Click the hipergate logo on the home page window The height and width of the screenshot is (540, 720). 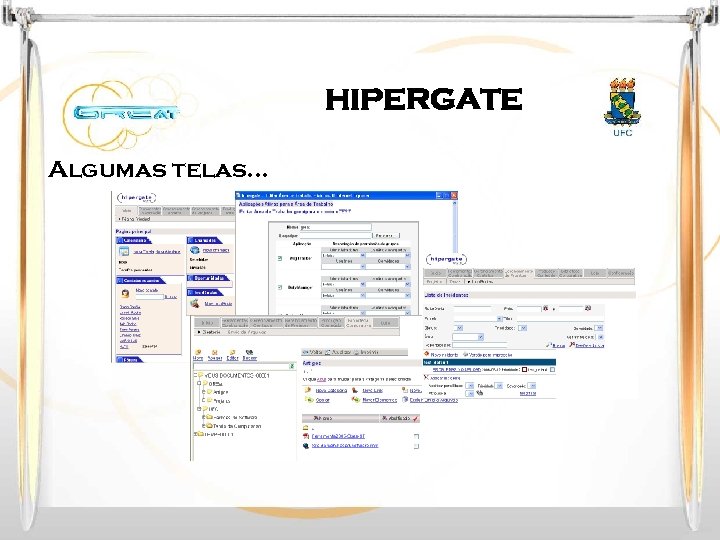click(137, 198)
